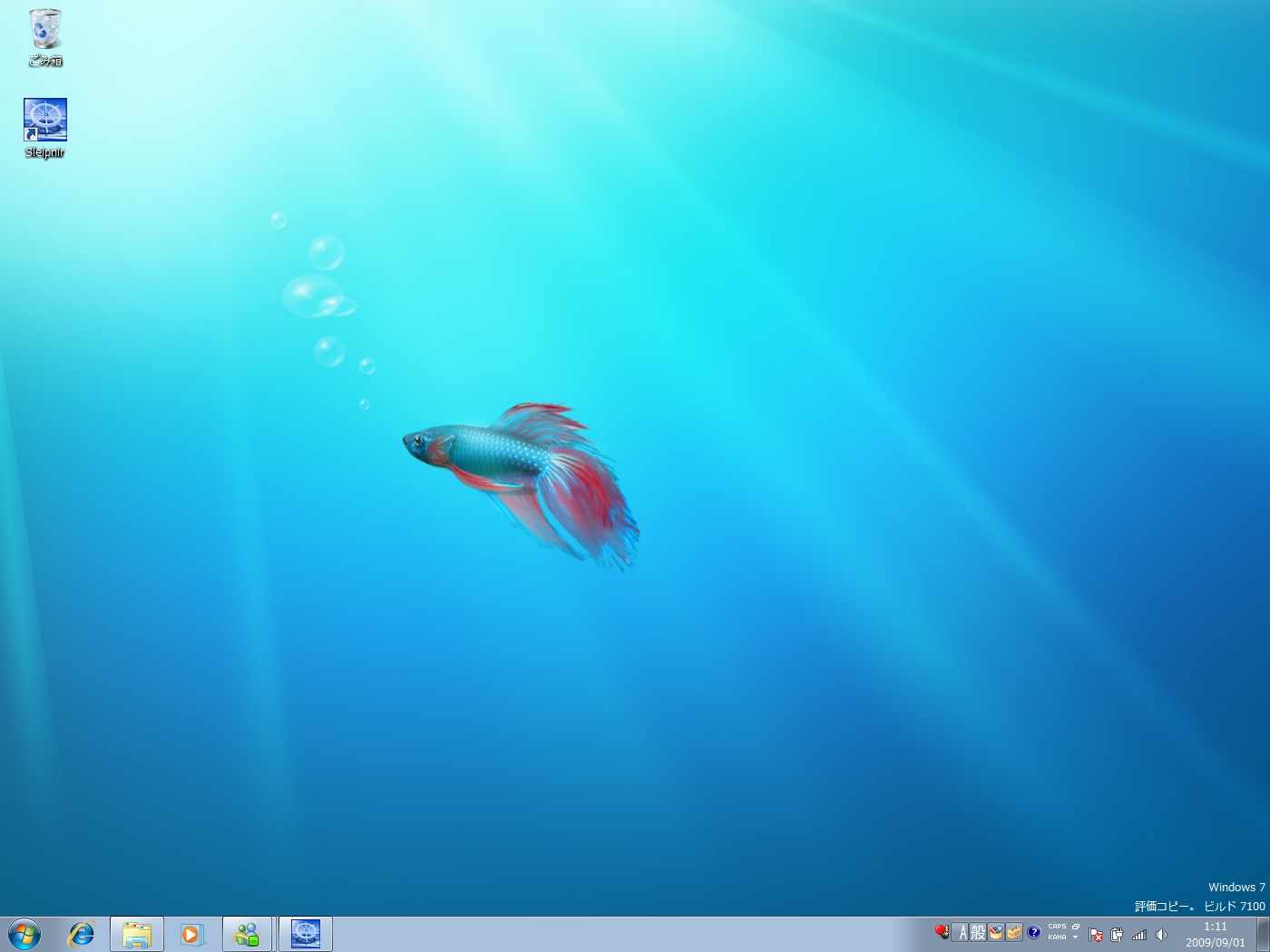
Task: Open Windows Live Messenger taskbar button
Action: point(247,934)
